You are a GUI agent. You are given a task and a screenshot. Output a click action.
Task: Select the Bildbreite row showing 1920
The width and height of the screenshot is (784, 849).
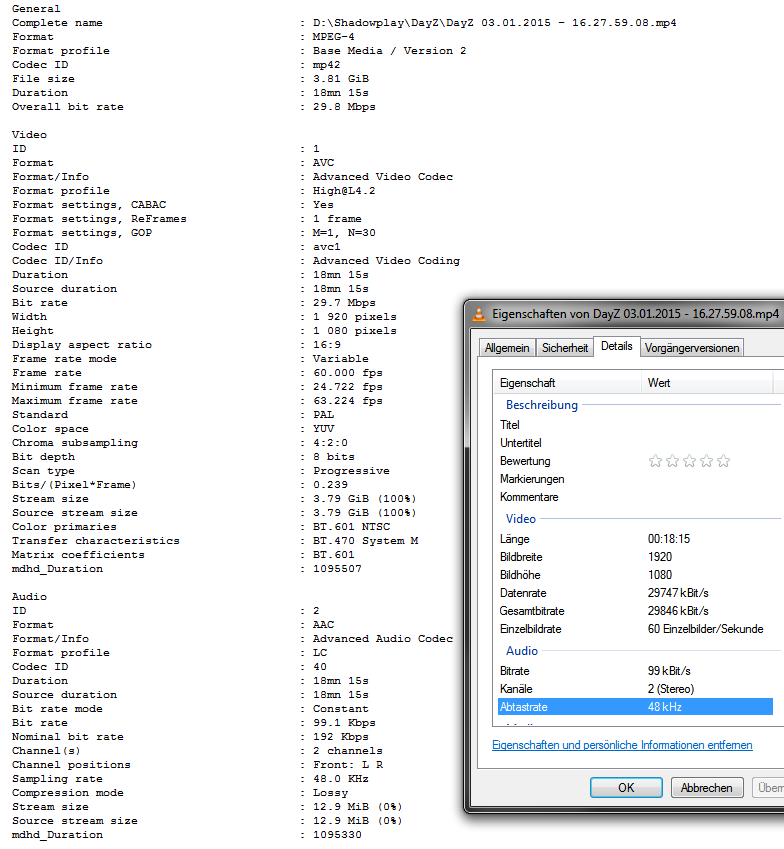[x=635, y=557]
